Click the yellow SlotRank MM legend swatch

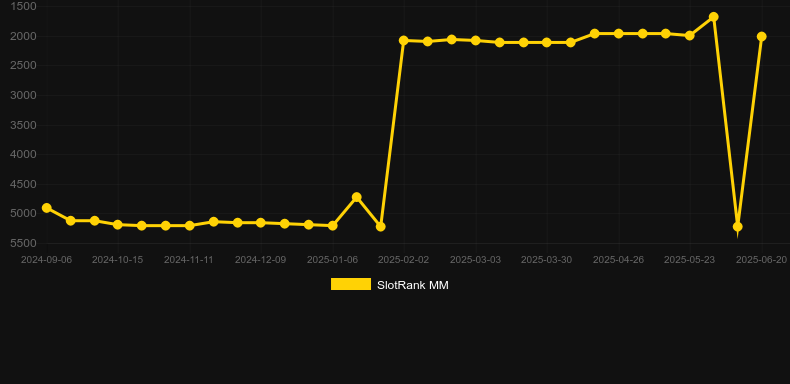tap(351, 284)
